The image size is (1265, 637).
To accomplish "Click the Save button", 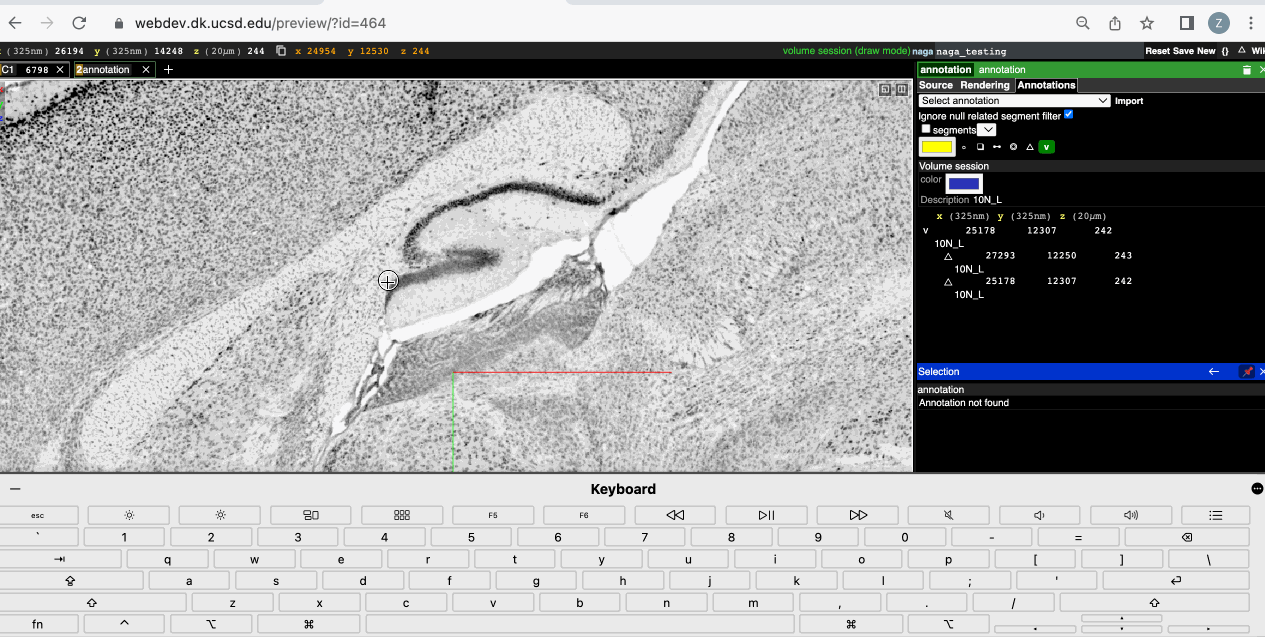I will [x=1183, y=51].
